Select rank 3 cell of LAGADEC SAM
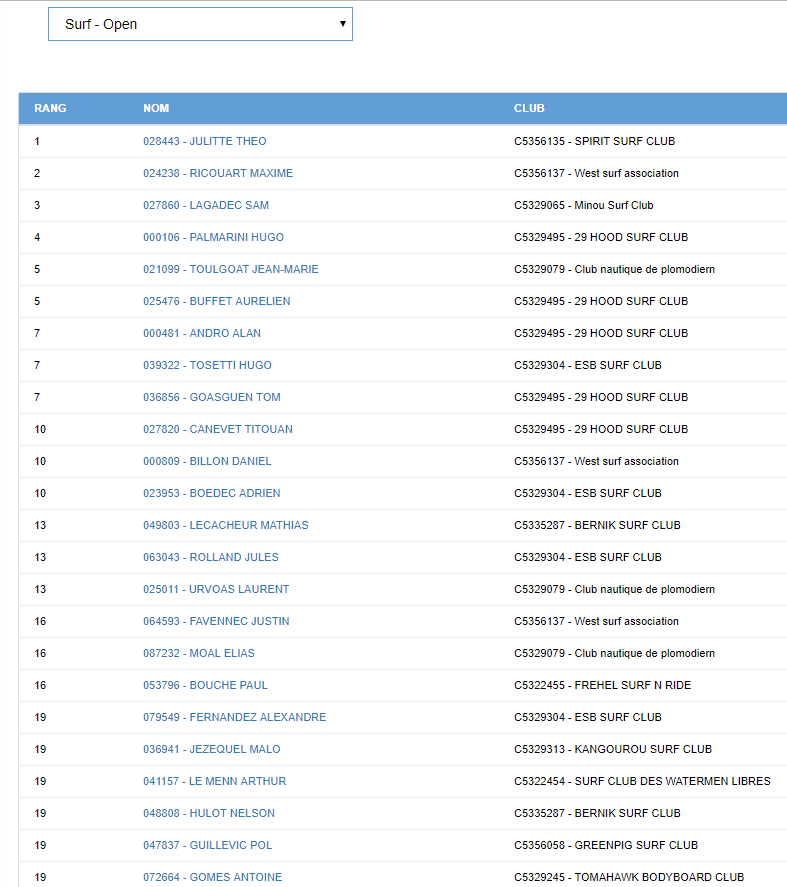The width and height of the screenshot is (787, 887). 37,205
